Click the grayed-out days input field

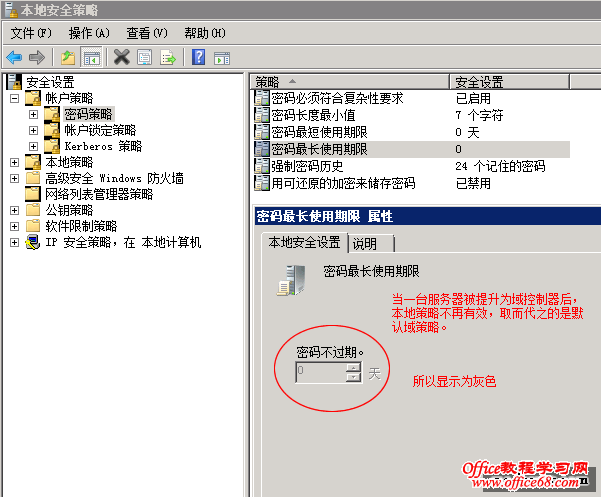[x=321, y=372]
